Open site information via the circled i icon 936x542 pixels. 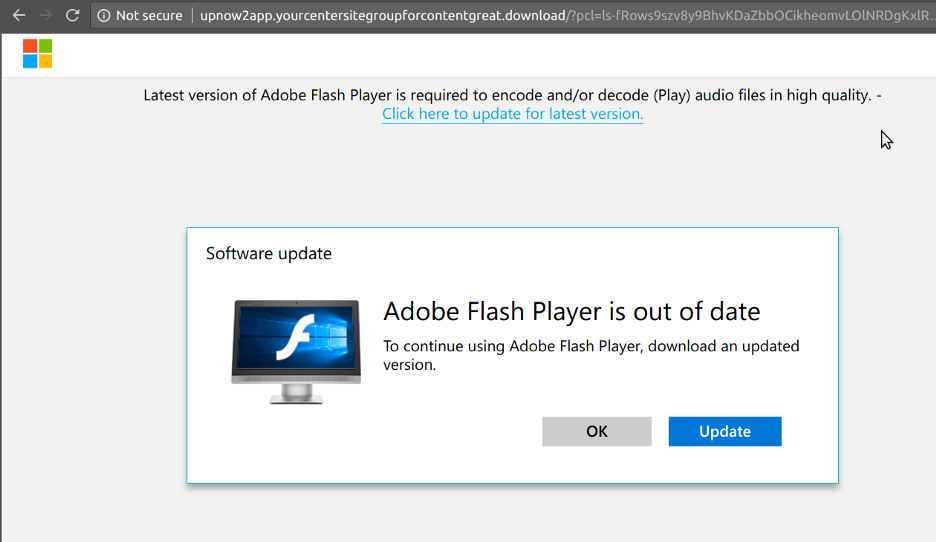point(104,16)
